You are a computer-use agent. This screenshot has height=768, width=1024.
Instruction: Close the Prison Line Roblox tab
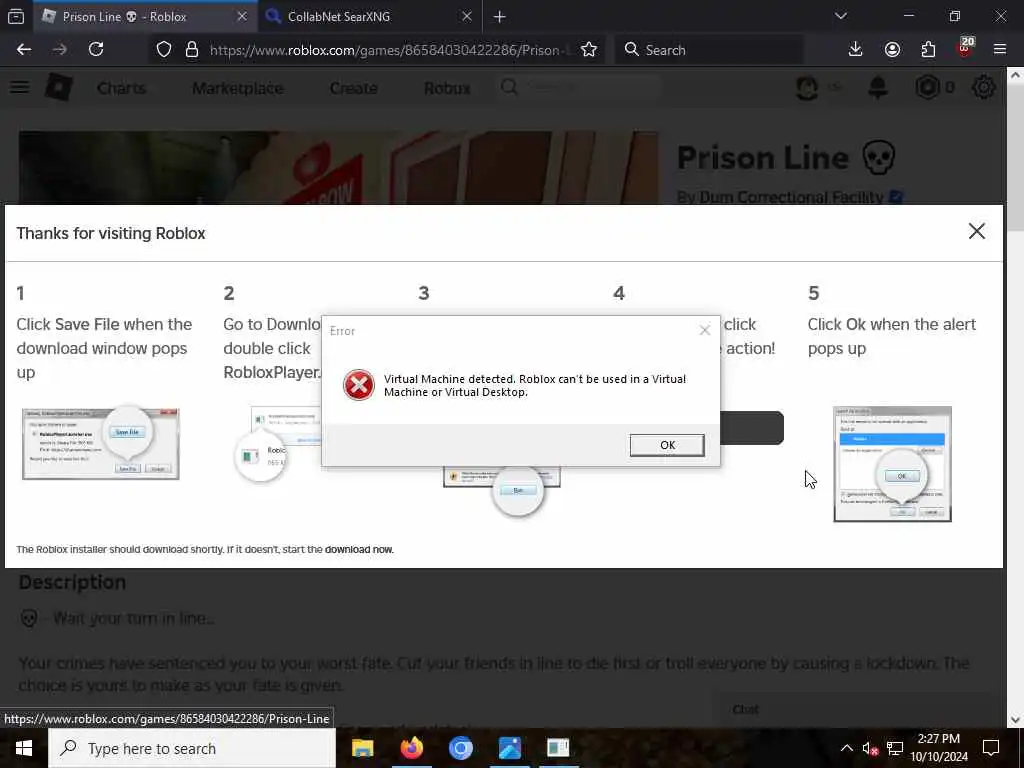tap(242, 17)
